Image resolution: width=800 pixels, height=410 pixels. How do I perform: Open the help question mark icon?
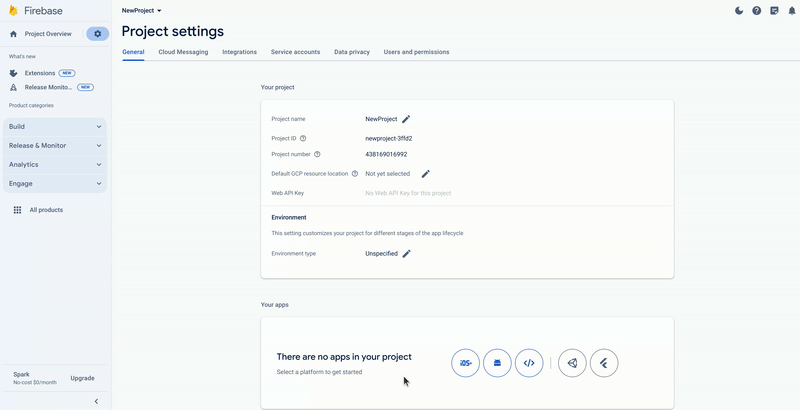757,11
